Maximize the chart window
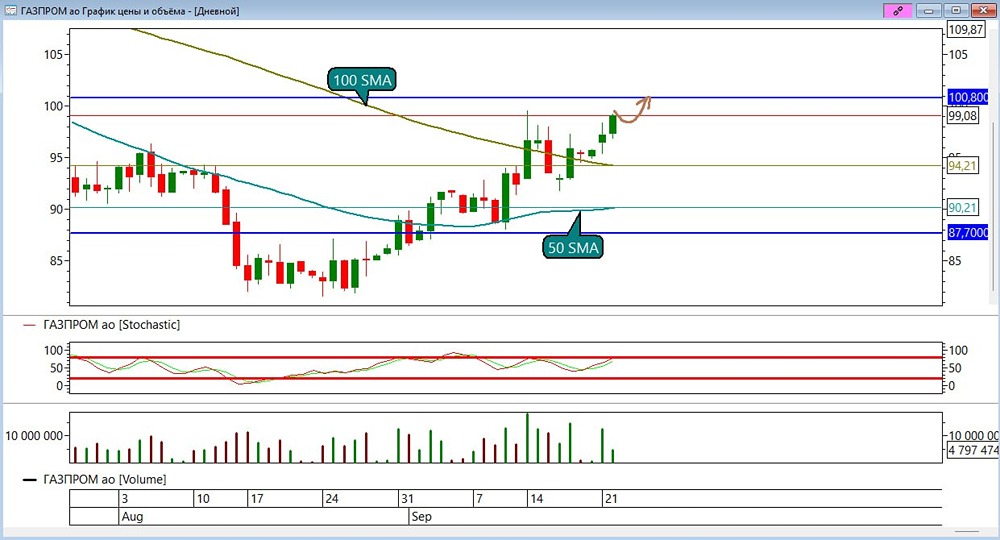The height and width of the screenshot is (540, 1000). 956,10
